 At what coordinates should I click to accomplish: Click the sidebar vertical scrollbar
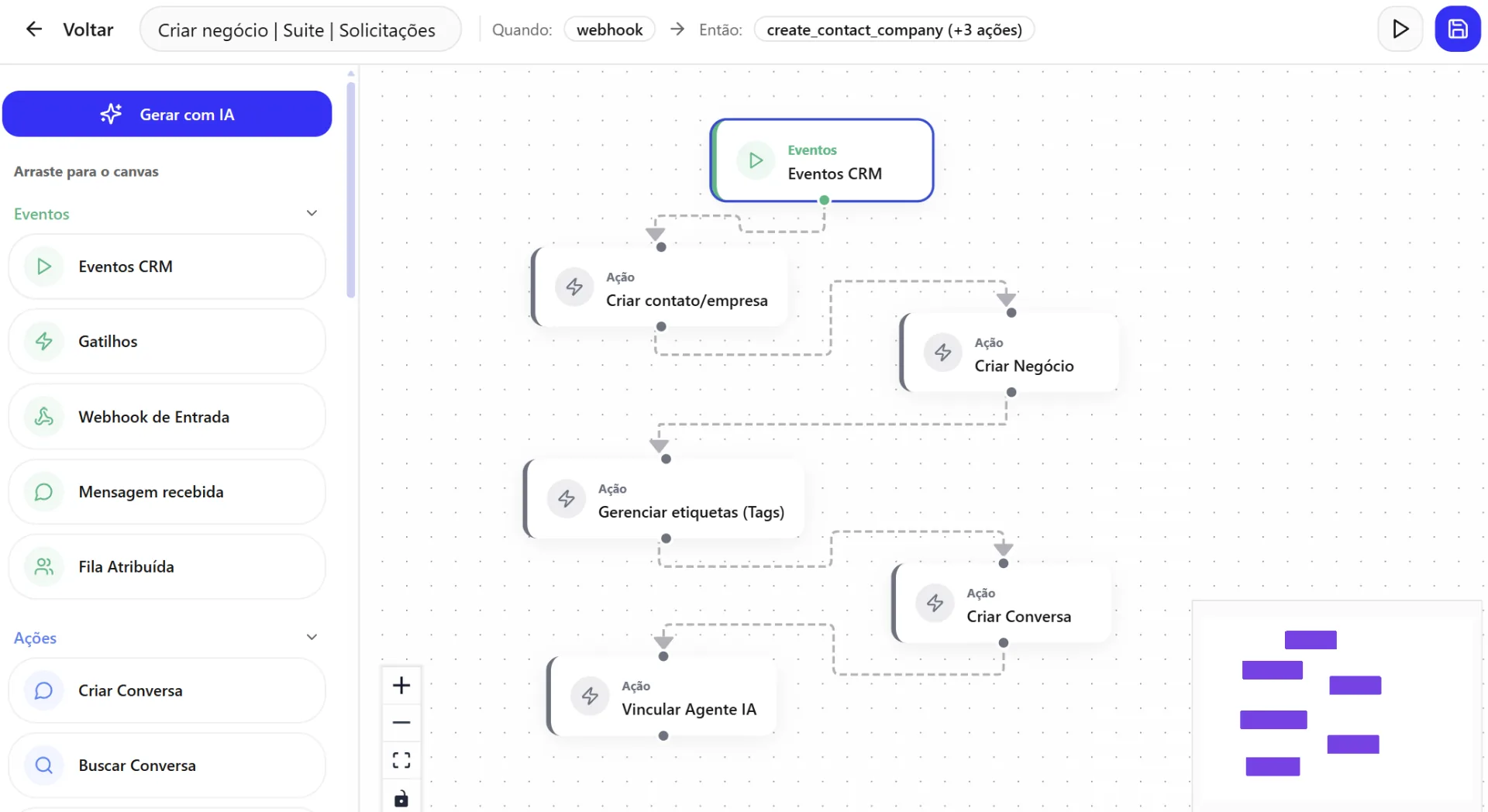pyautogui.click(x=351, y=190)
